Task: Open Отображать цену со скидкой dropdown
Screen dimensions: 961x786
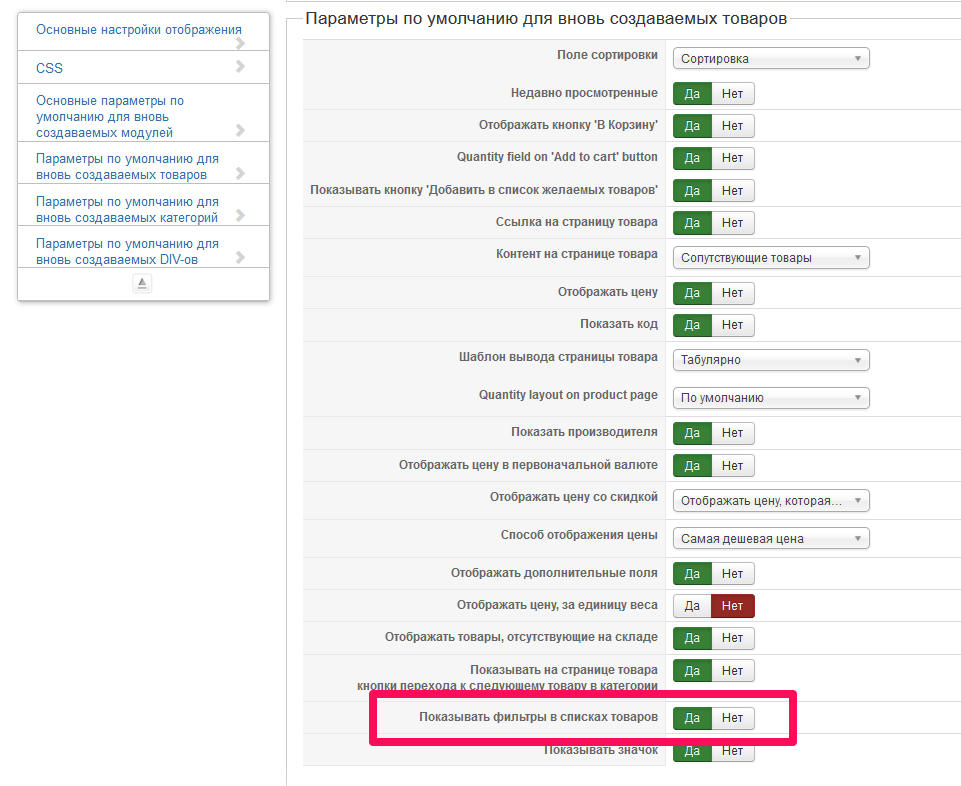Action: tap(771, 501)
